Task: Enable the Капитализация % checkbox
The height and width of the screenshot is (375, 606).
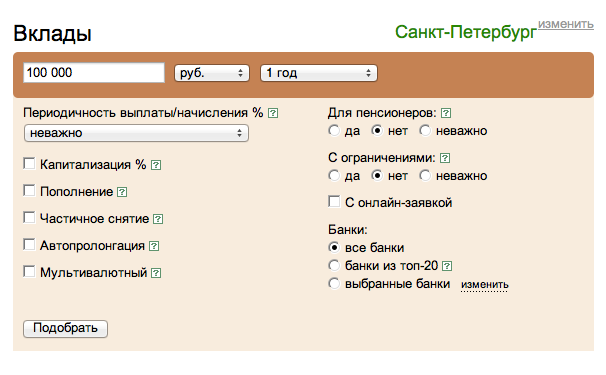Action: click(x=29, y=164)
